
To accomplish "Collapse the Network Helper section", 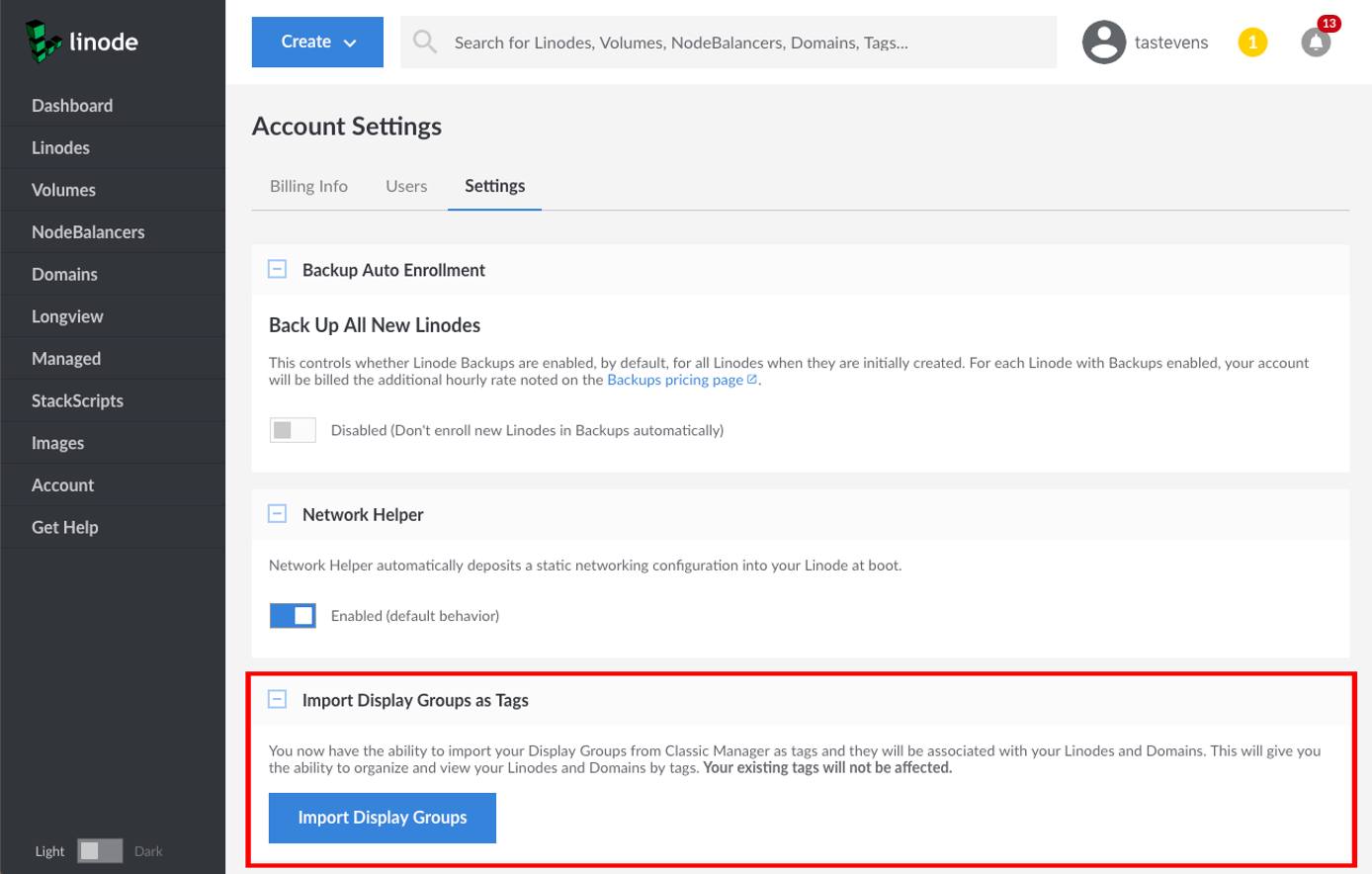I will [x=277, y=513].
